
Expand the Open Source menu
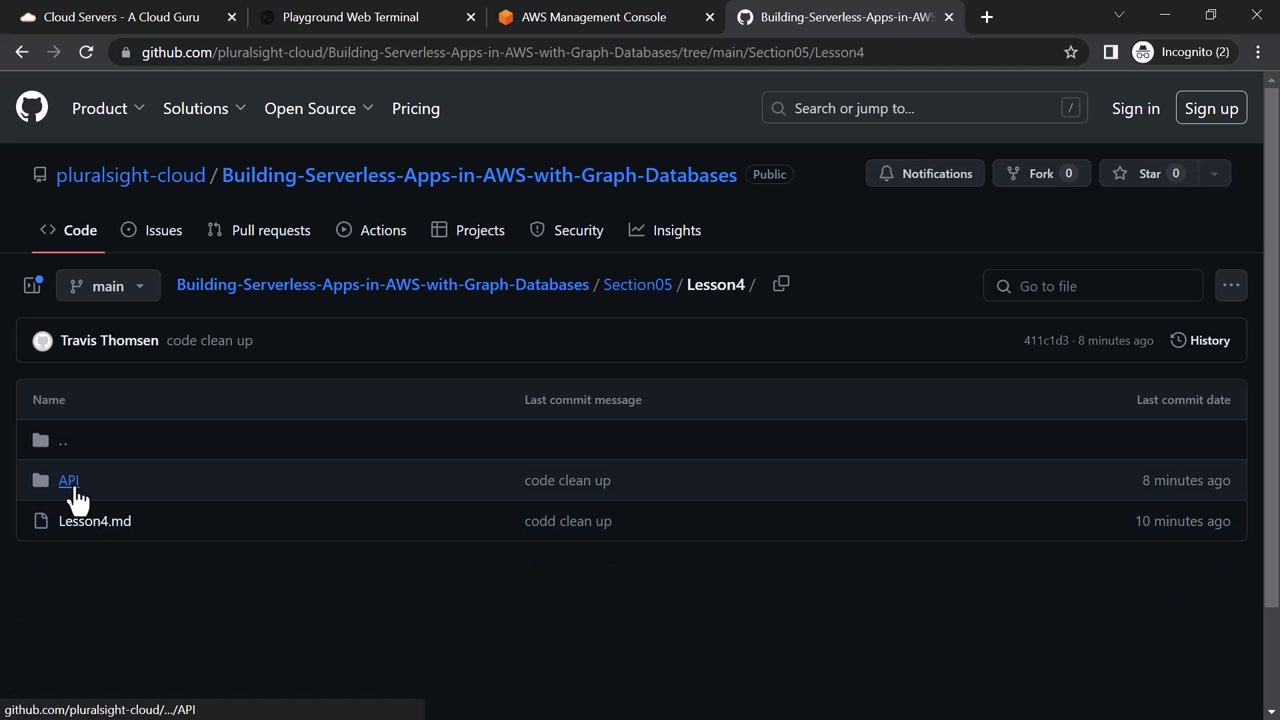(318, 108)
